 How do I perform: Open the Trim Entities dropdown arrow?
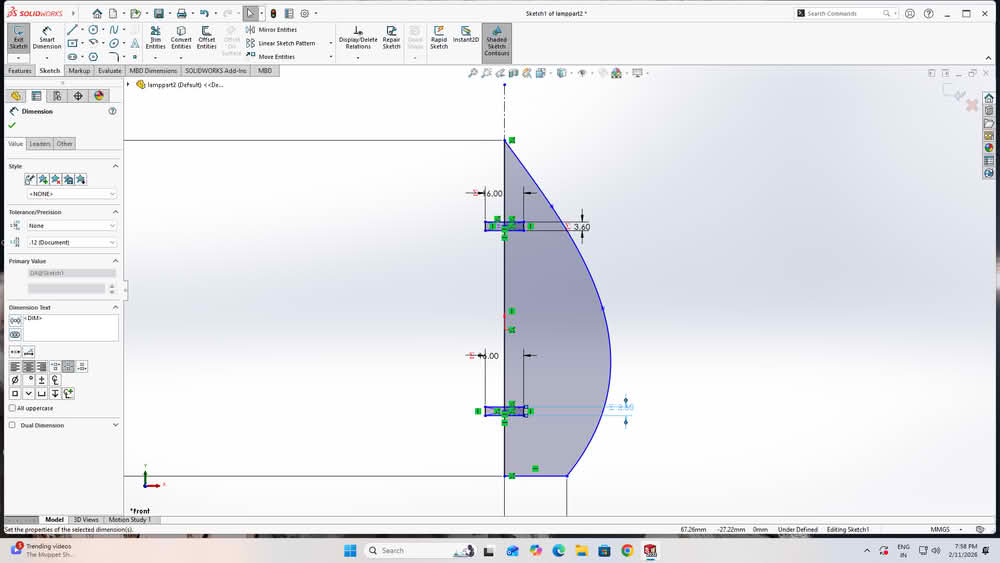coord(155,57)
